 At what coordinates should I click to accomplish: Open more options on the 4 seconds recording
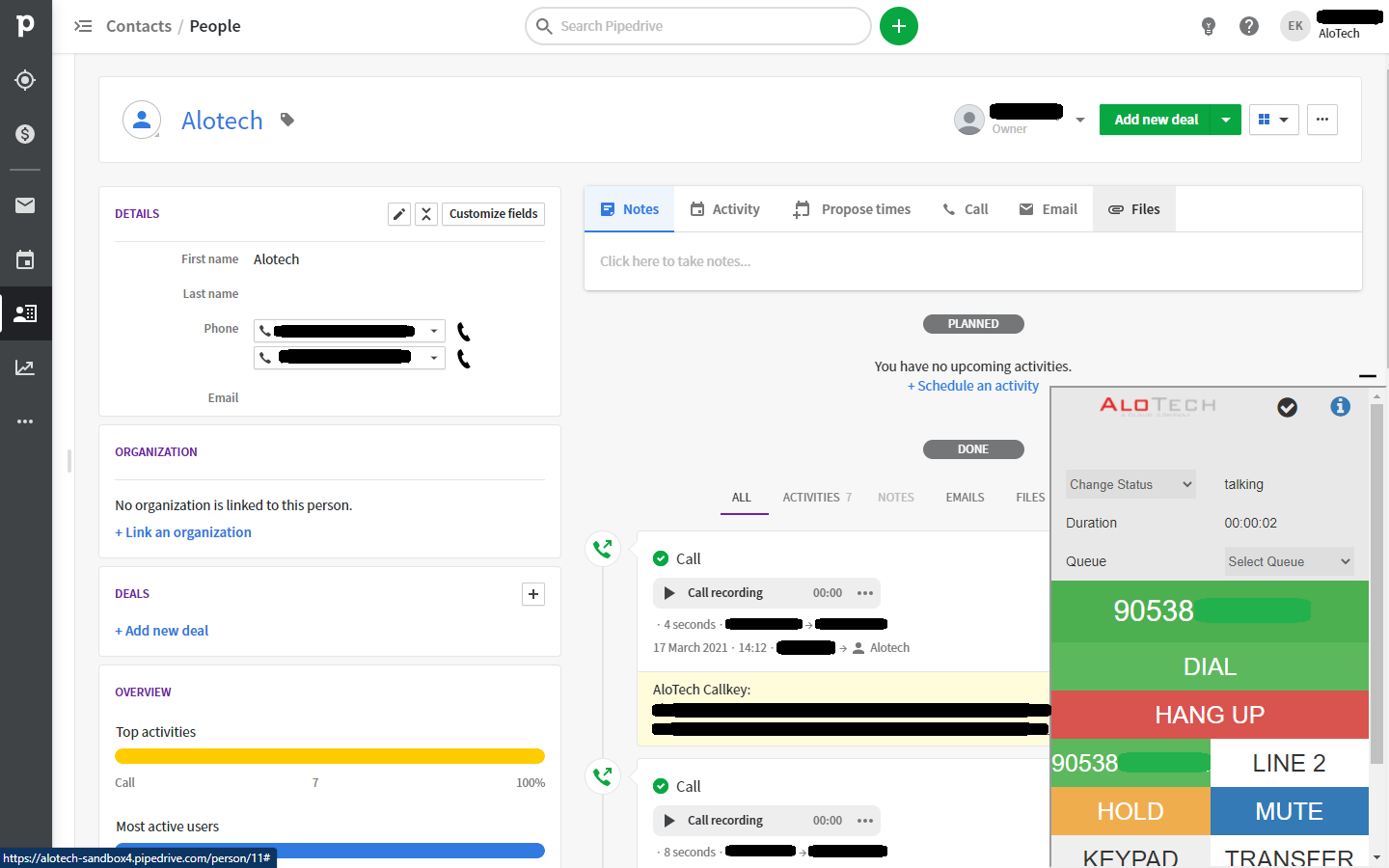pyautogui.click(x=865, y=593)
